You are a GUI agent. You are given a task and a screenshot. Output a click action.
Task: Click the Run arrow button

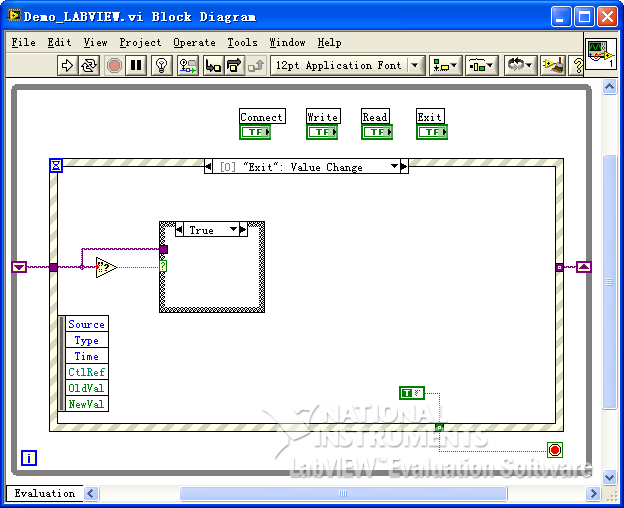tap(67, 66)
